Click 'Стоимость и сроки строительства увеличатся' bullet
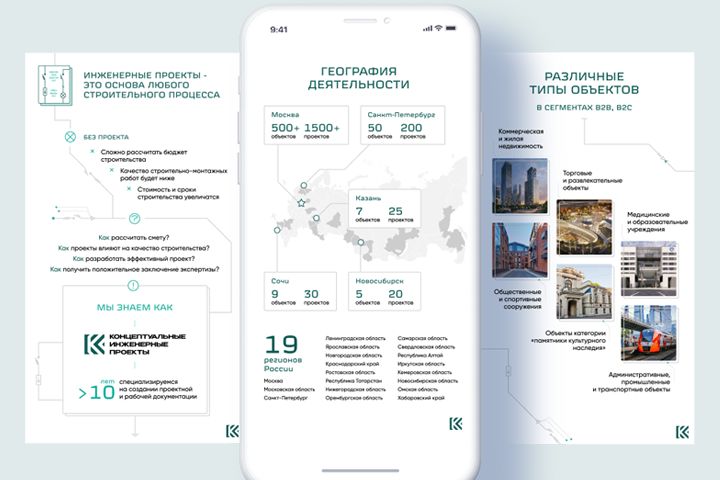720x480 pixels. click(x=178, y=193)
